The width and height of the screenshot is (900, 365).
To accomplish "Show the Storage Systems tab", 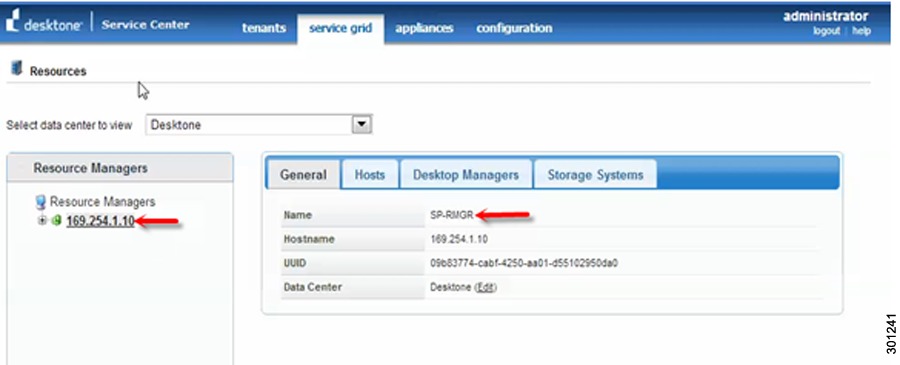I will point(595,174).
